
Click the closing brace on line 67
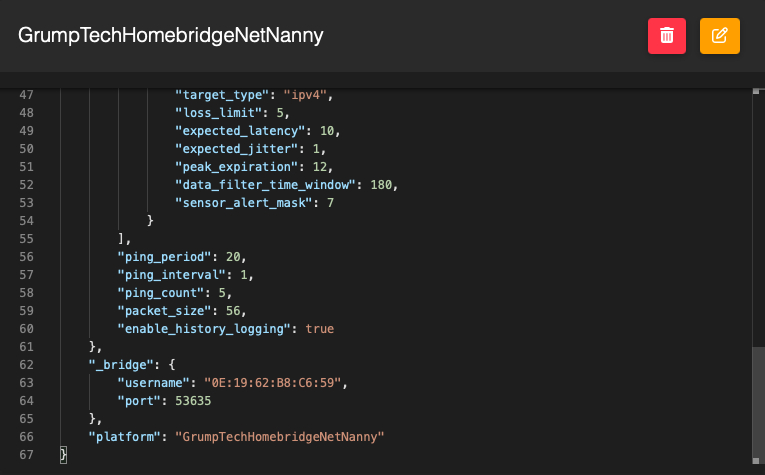tap(63, 455)
